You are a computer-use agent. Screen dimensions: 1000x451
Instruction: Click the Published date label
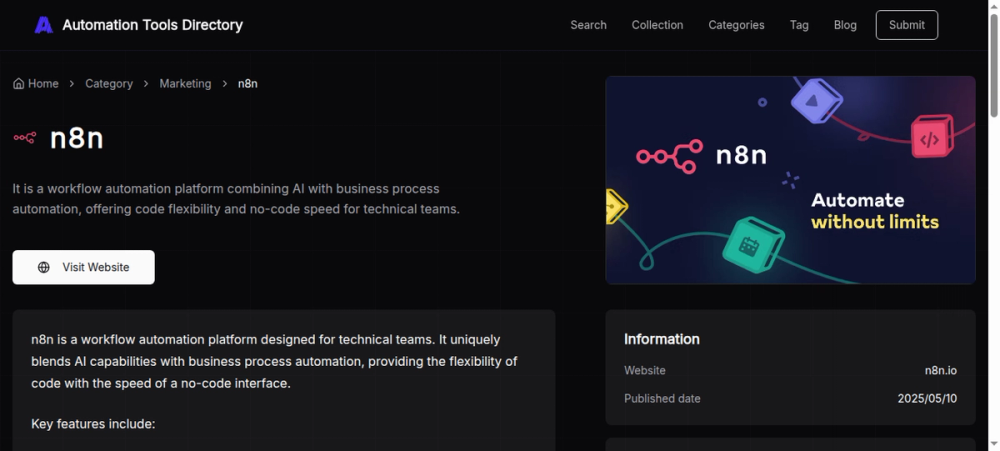point(662,399)
